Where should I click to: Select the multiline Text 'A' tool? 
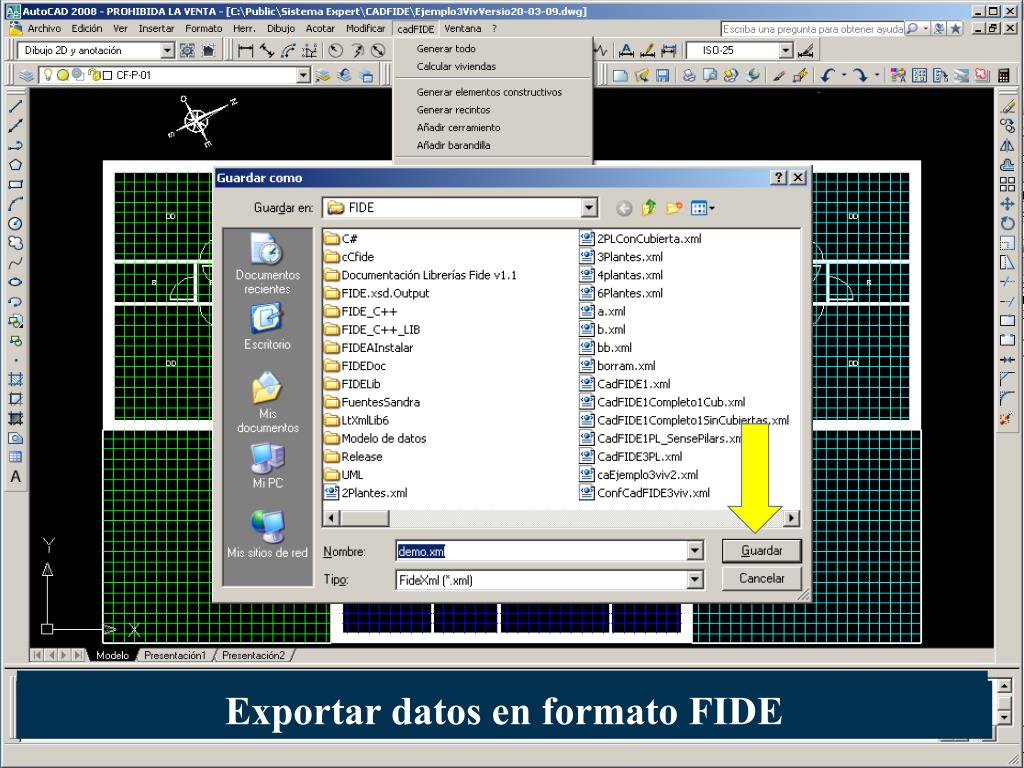[x=15, y=477]
